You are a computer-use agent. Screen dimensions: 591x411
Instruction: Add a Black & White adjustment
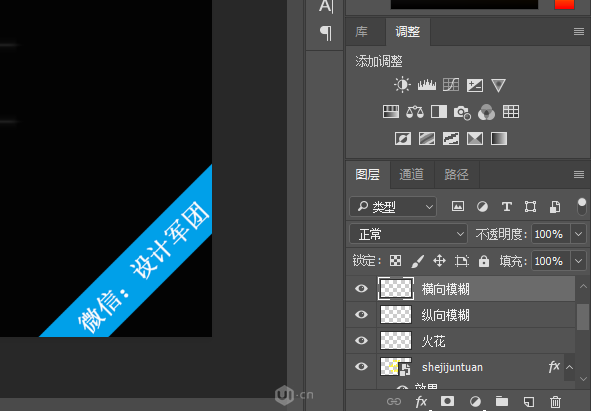pos(439,112)
